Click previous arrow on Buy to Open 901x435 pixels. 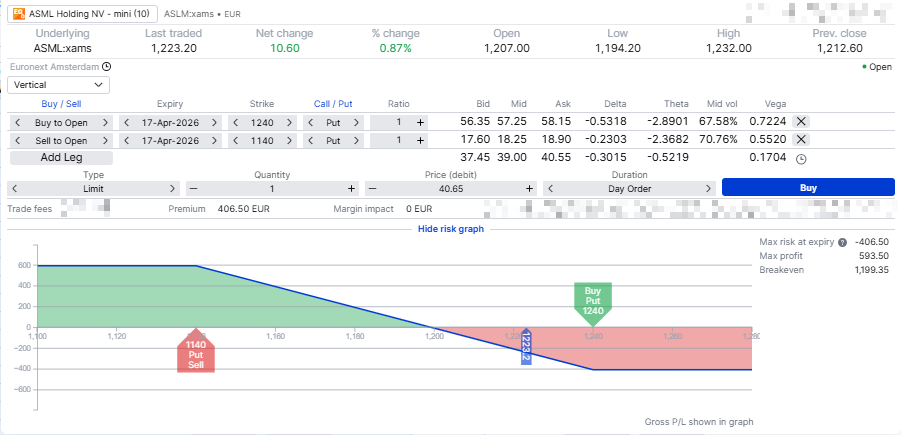click(18, 122)
